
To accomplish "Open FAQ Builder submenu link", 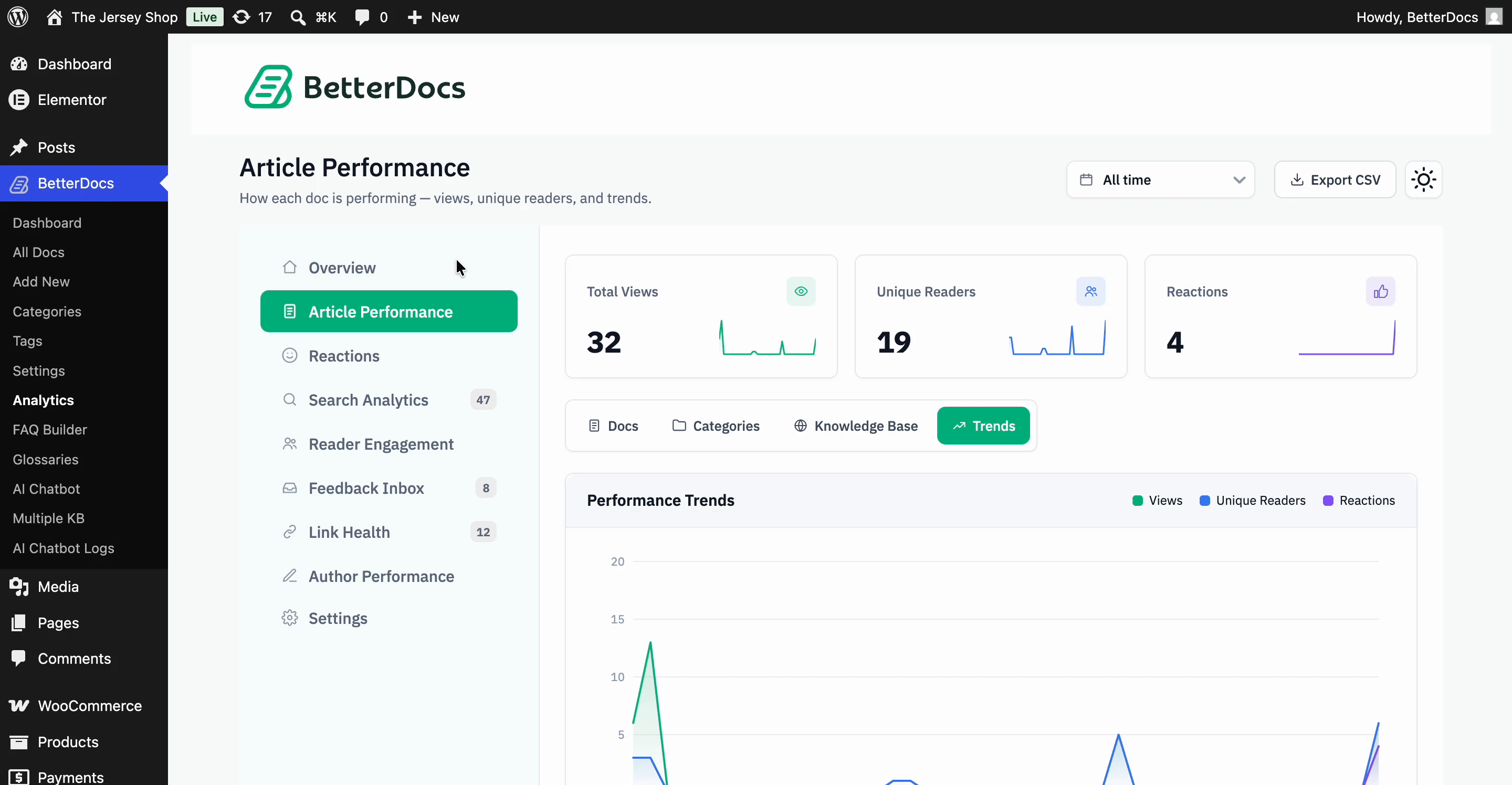I will click(x=50, y=429).
